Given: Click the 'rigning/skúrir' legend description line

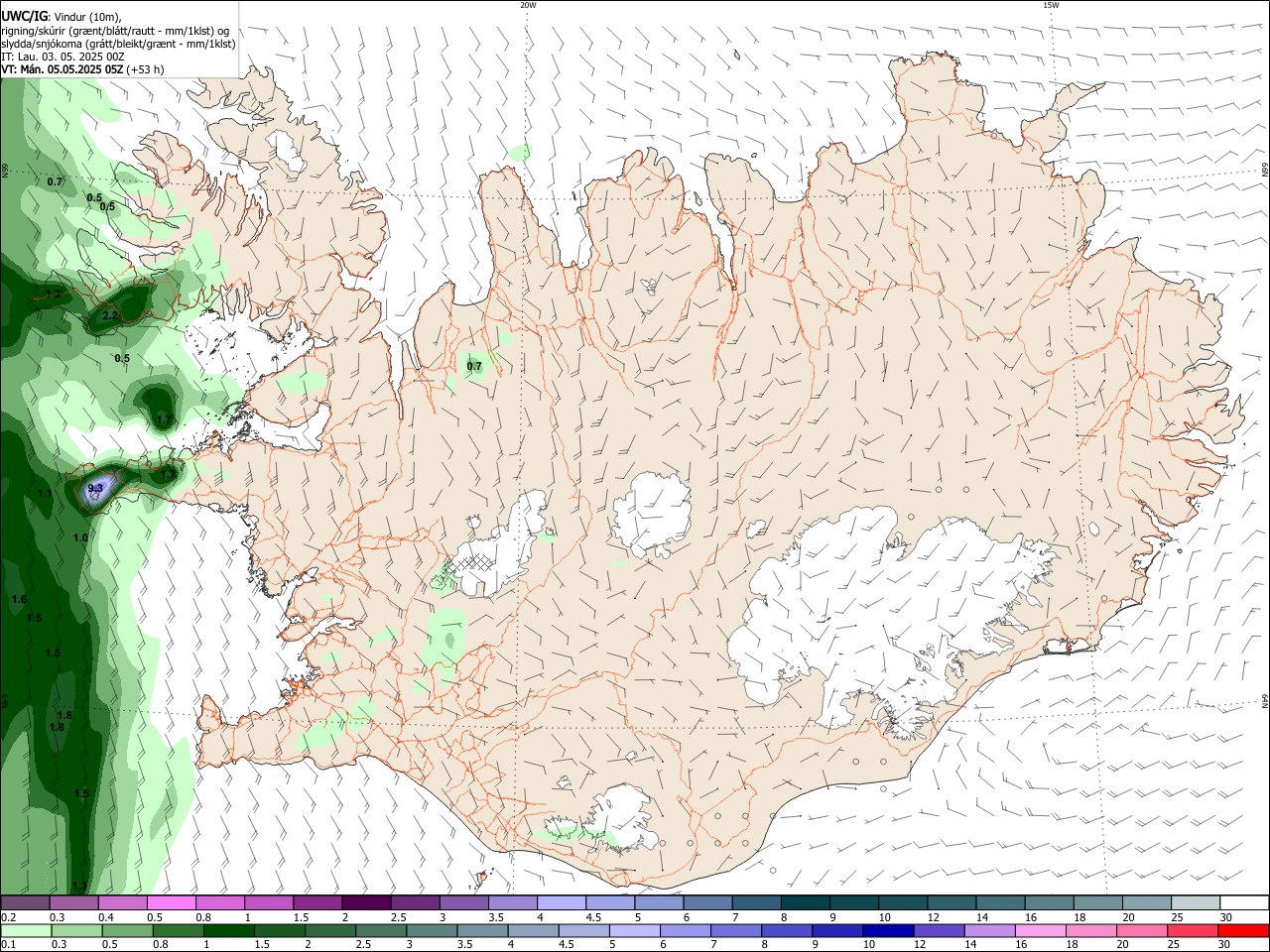Looking at the screenshot, I should (x=115, y=30).
